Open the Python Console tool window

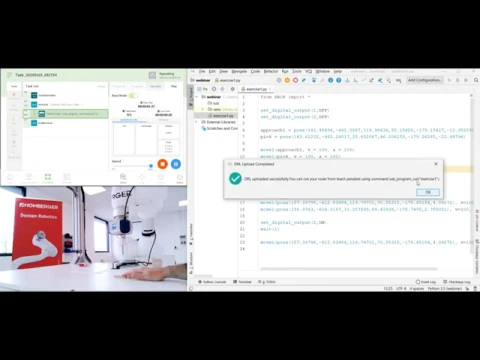pos(212,282)
